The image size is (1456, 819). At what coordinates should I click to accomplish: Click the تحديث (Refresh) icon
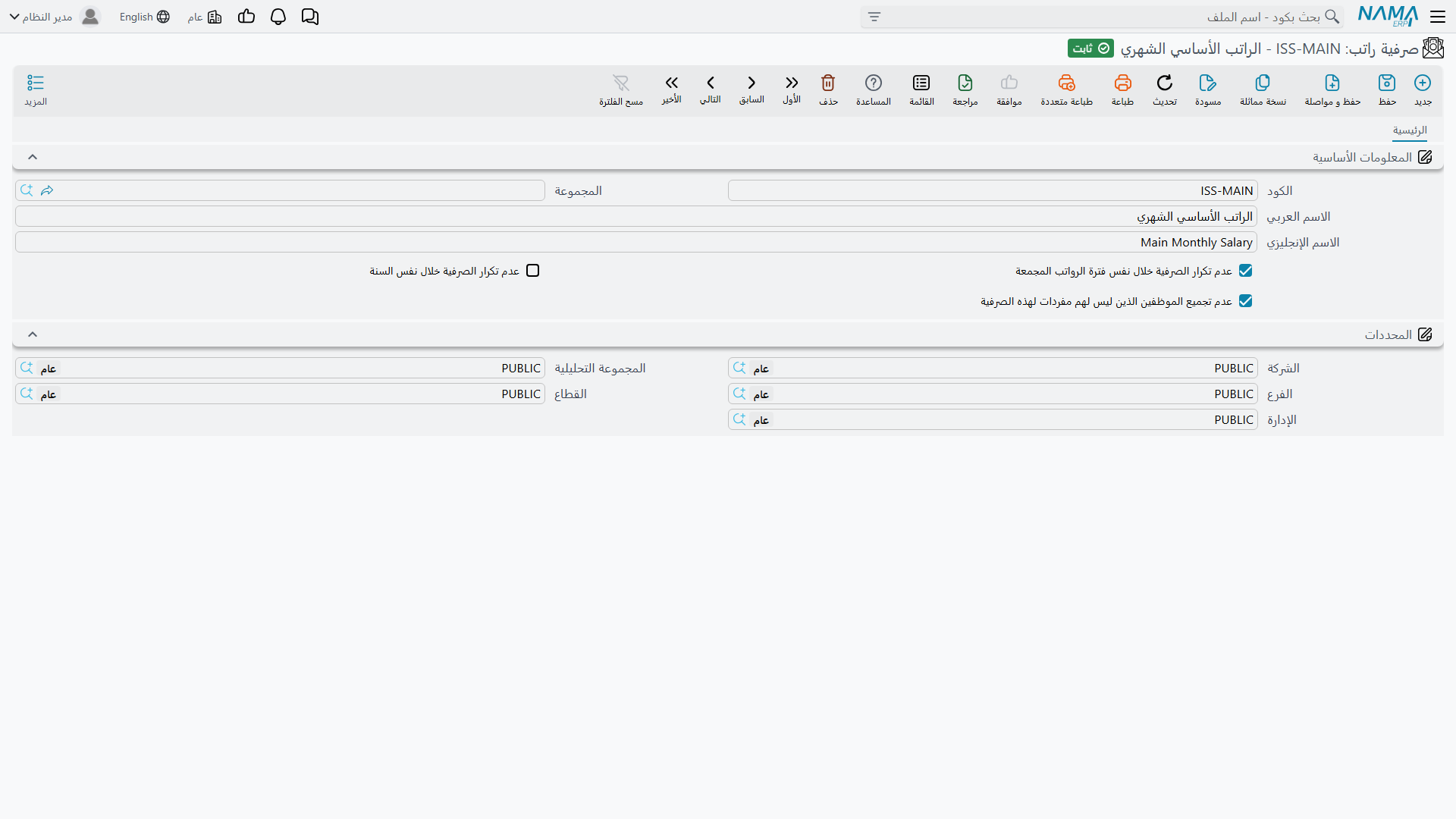click(x=1165, y=83)
